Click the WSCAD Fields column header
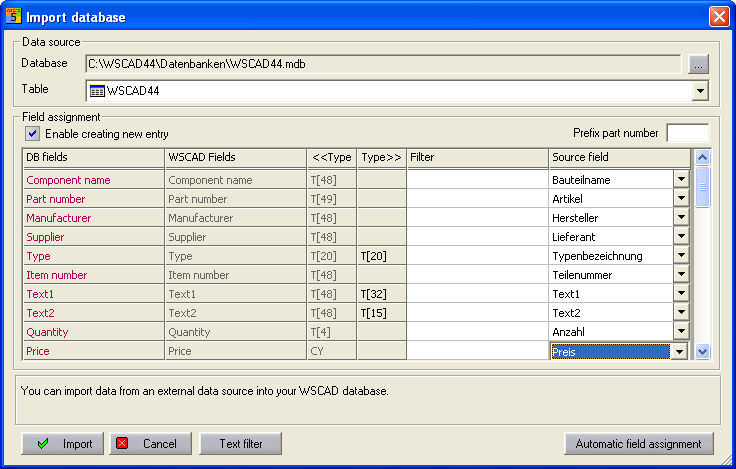This screenshot has height=469, width=736. click(236, 158)
